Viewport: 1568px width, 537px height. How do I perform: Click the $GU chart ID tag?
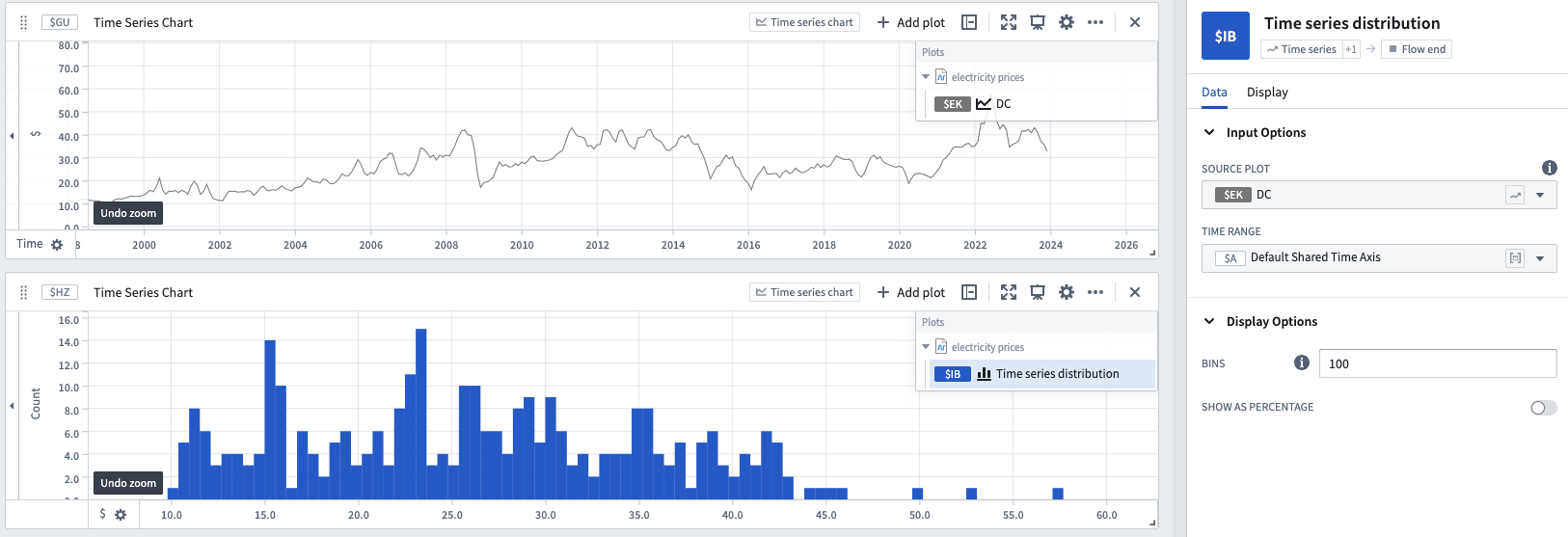(x=60, y=22)
